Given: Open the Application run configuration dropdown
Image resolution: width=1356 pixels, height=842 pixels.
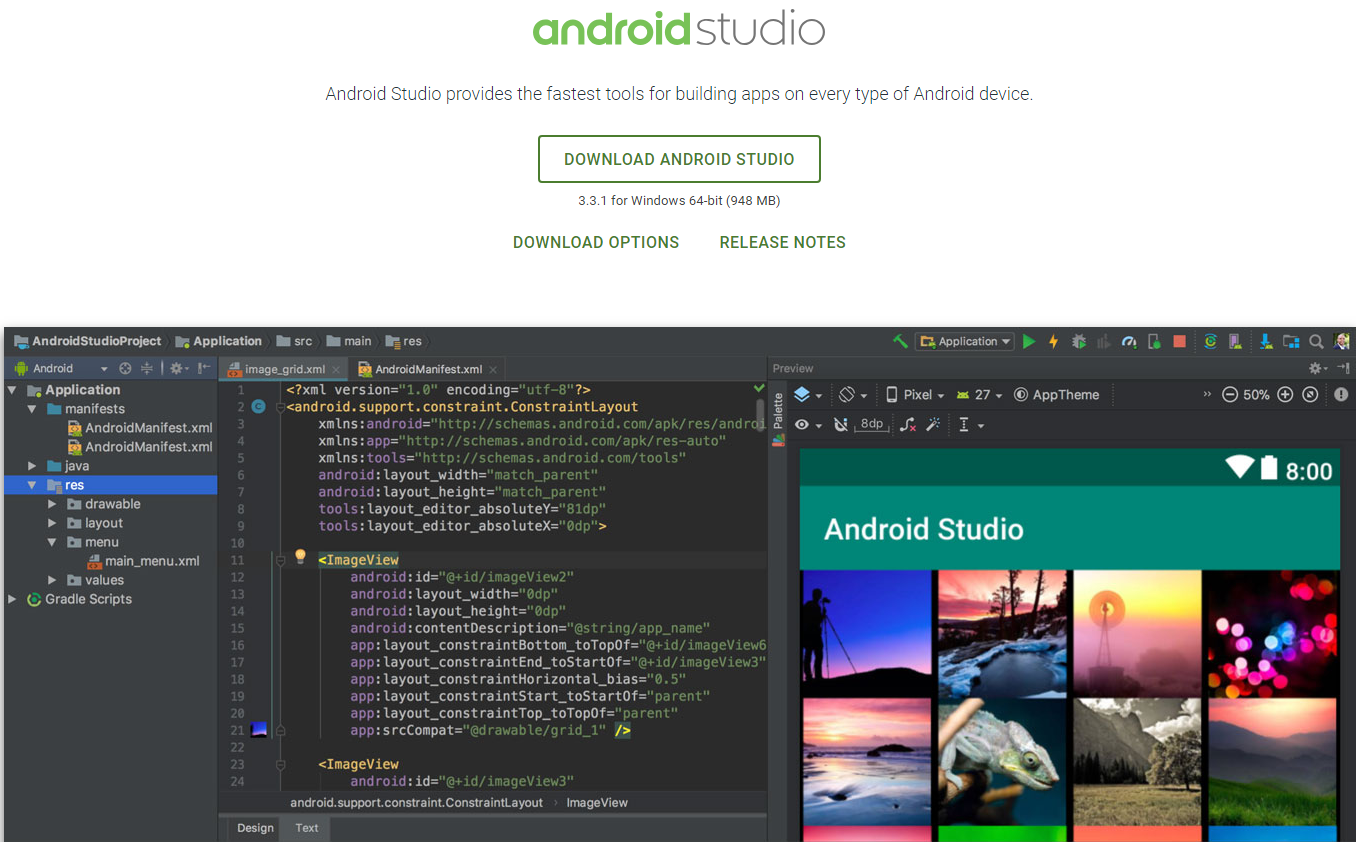Looking at the screenshot, I should 965,341.
